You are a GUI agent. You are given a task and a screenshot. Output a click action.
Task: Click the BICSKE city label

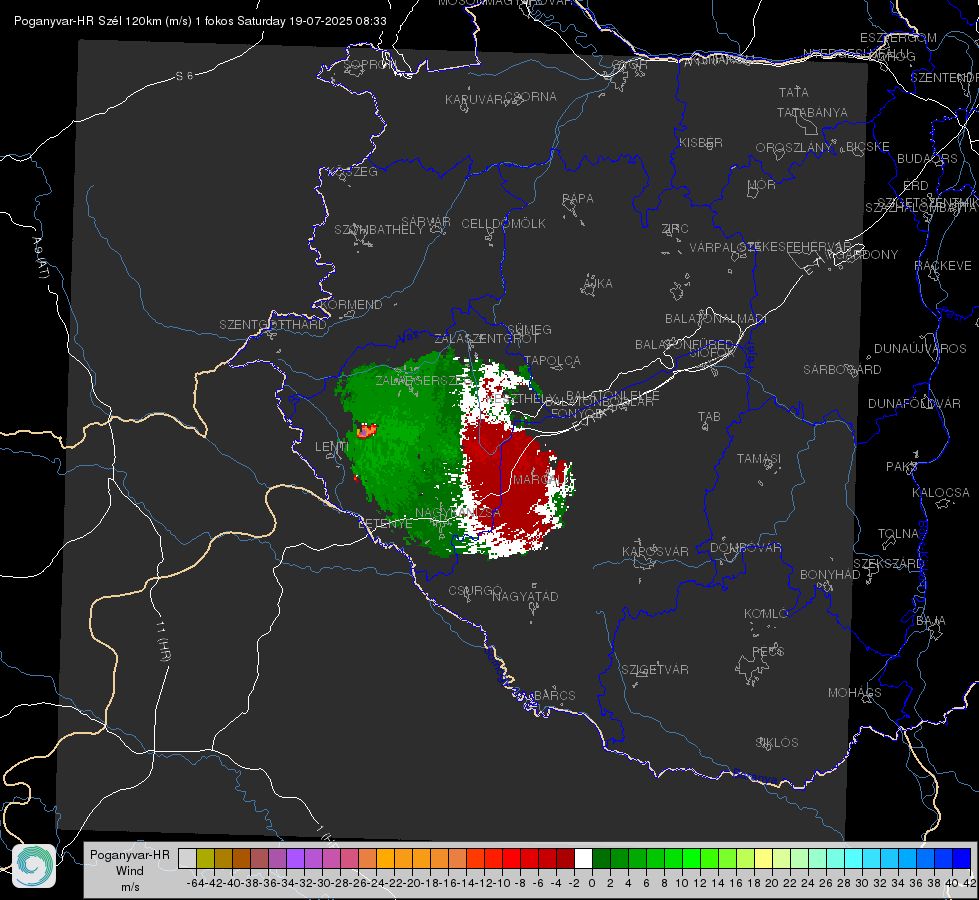[868, 147]
